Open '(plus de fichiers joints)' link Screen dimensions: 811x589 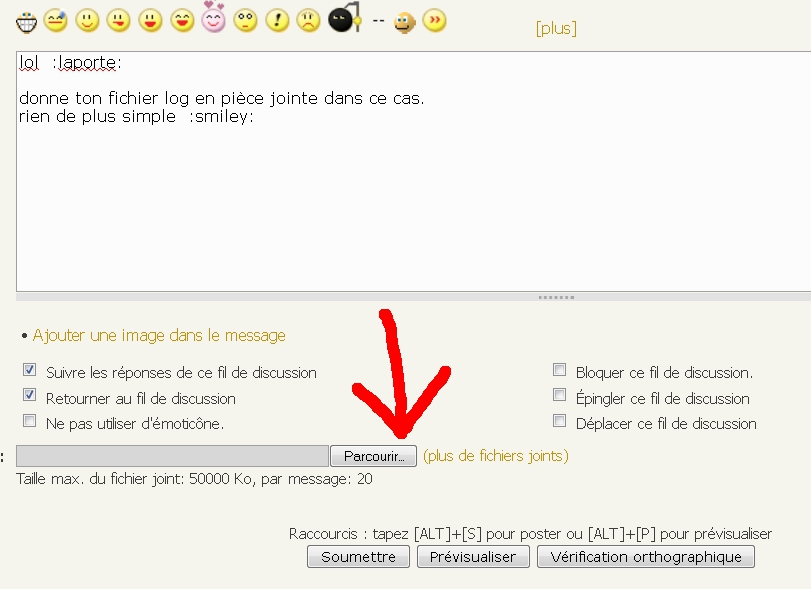(495, 456)
